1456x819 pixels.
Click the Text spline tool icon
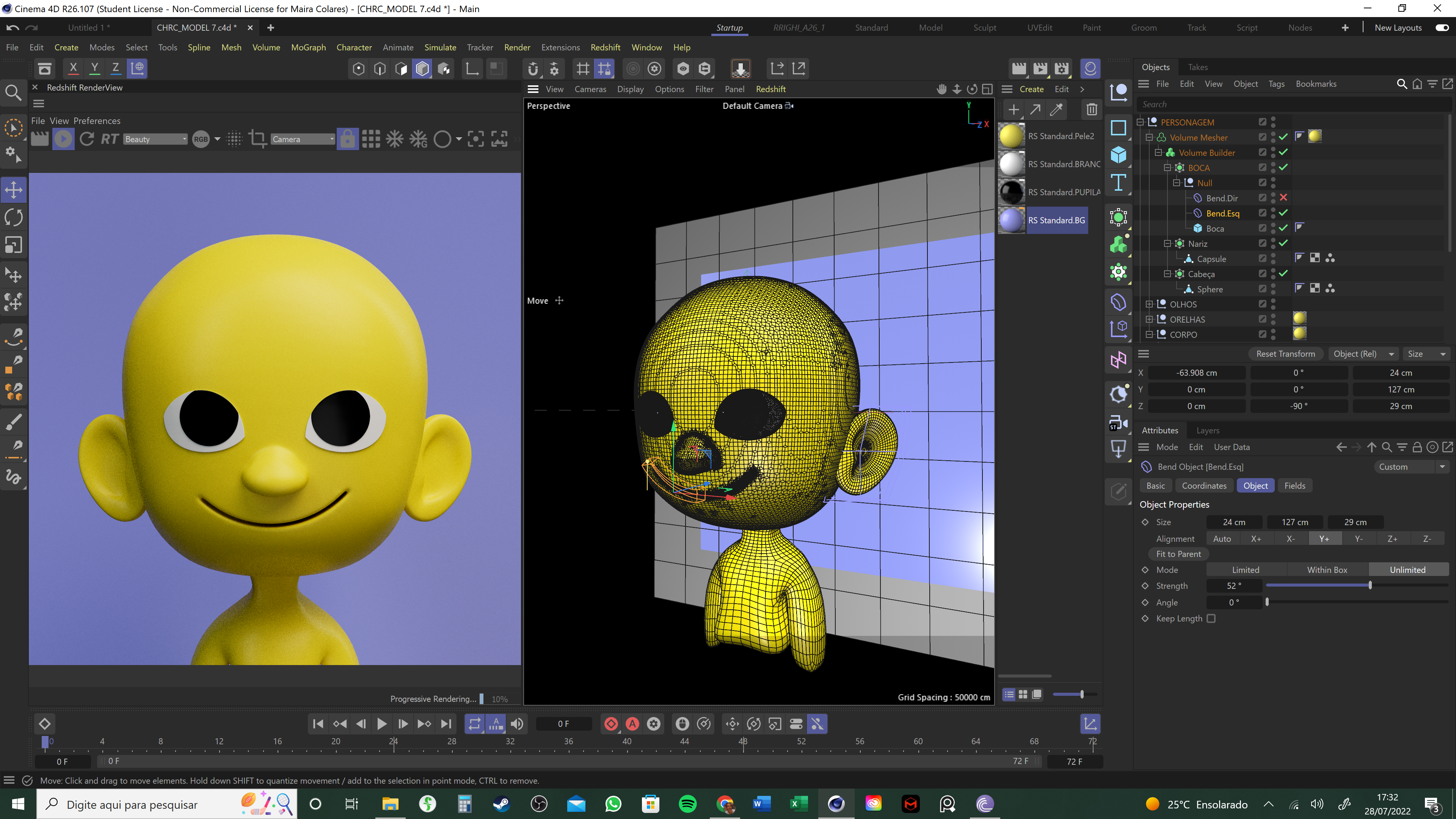coord(1118,182)
